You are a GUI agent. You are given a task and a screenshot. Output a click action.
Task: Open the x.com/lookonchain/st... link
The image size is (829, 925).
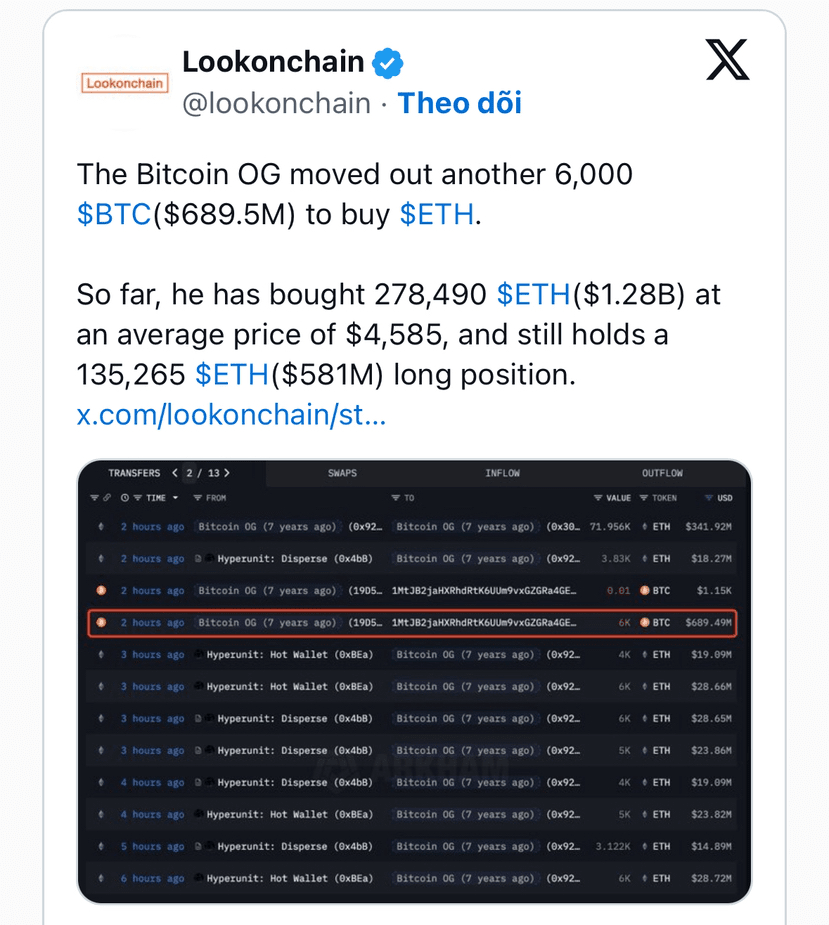(x=231, y=415)
